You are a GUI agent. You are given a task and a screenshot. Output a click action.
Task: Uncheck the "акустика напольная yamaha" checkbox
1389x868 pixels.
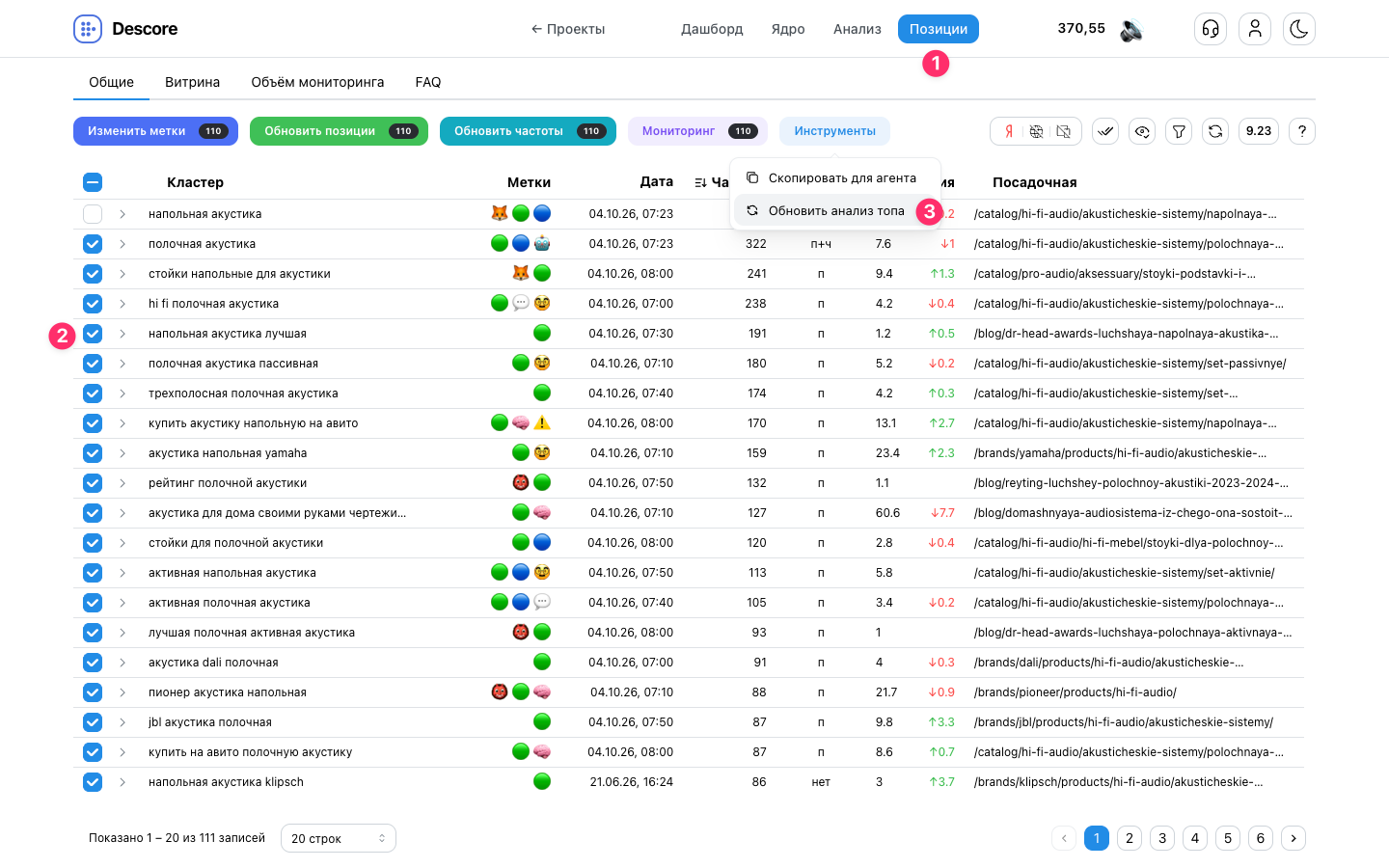point(93,453)
